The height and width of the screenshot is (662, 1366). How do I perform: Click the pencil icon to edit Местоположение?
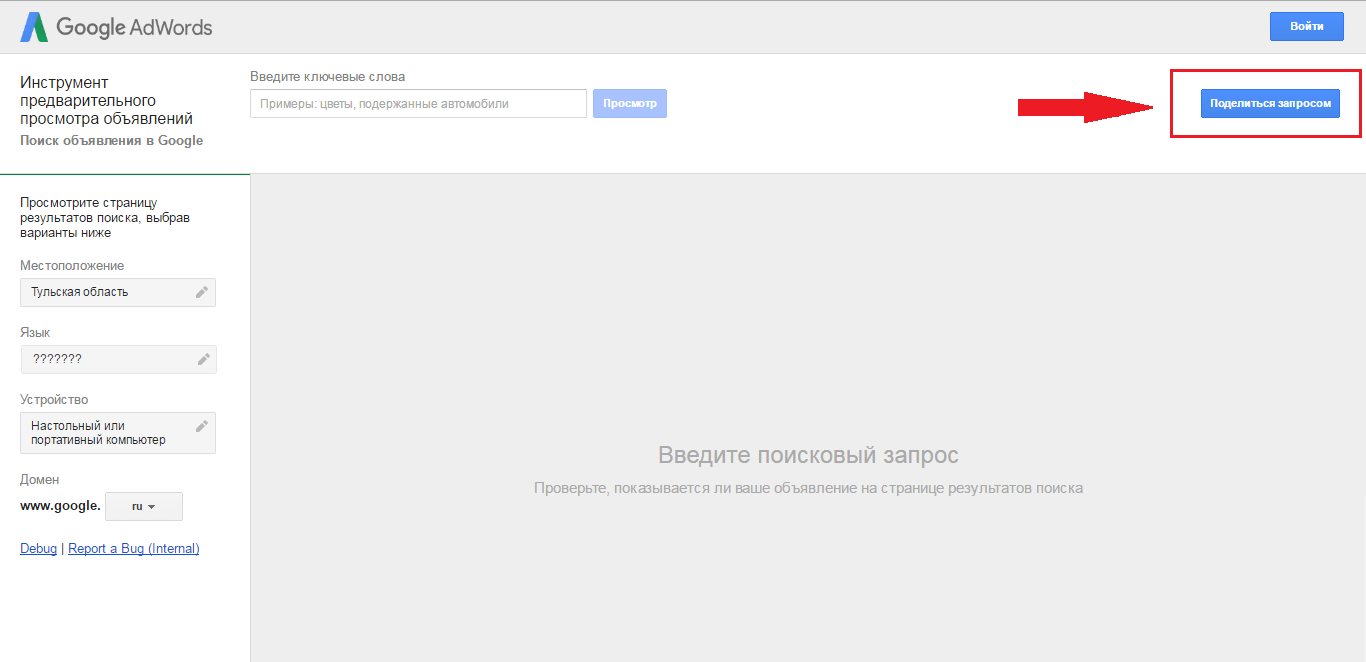203,291
